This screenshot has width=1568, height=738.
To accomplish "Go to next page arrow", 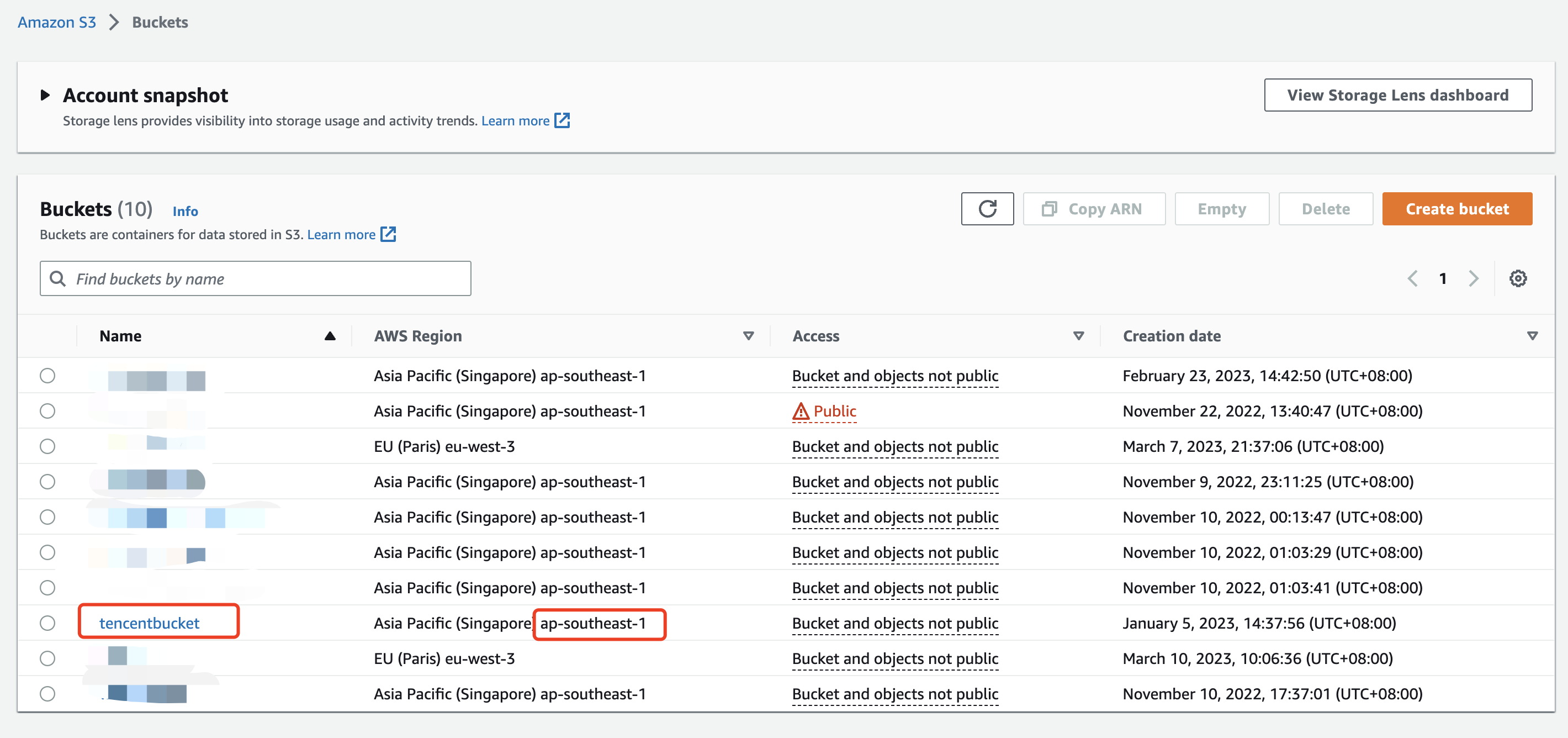I will coord(1473,278).
